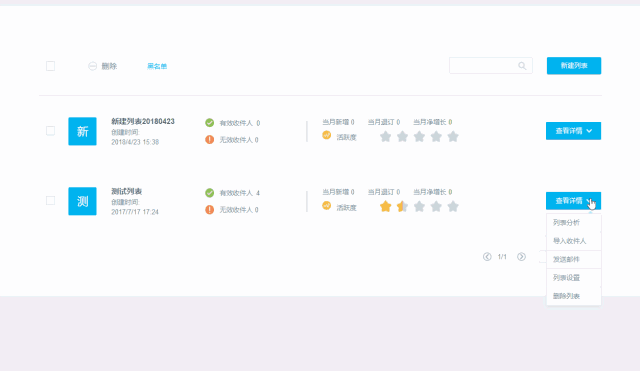Click half-filled second star in 测试列表 row
The width and height of the screenshot is (640, 371).
click(402, 207)
